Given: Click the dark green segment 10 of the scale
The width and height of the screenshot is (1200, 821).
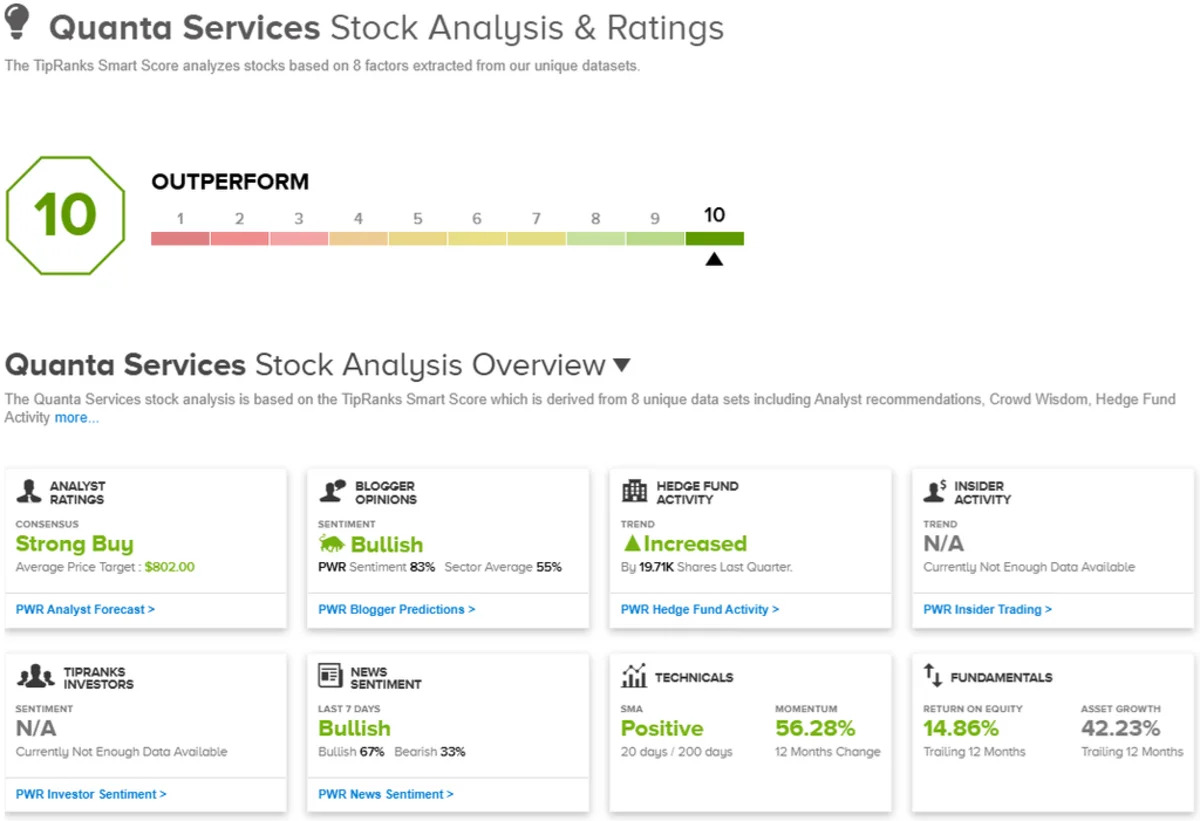Looking at the screenshot, I should click(x=714, y=238).
